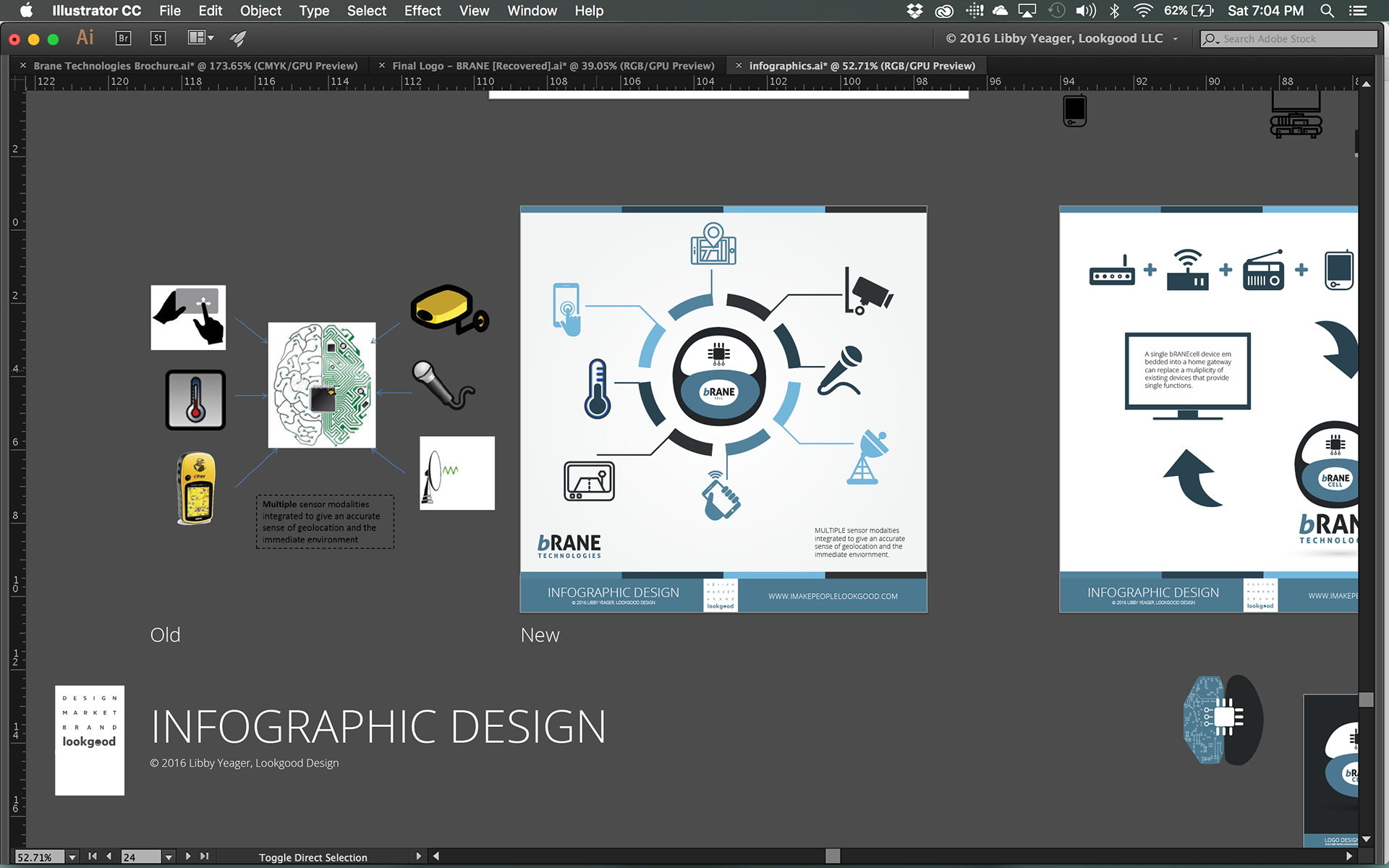Select the thermometer icon in old design
Viewport: 1389px width, 868px height.
tap(195, 400)
